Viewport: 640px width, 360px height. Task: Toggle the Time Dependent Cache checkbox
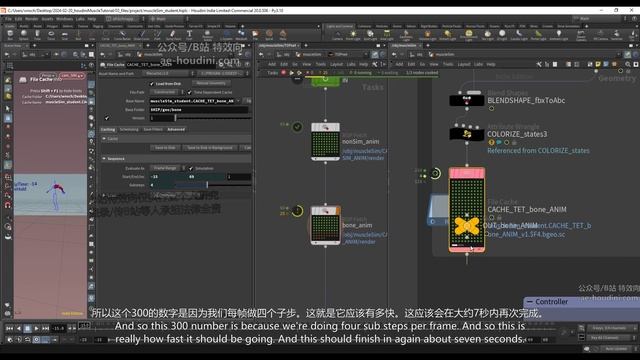pyautogui.click(x=189, y=92)
